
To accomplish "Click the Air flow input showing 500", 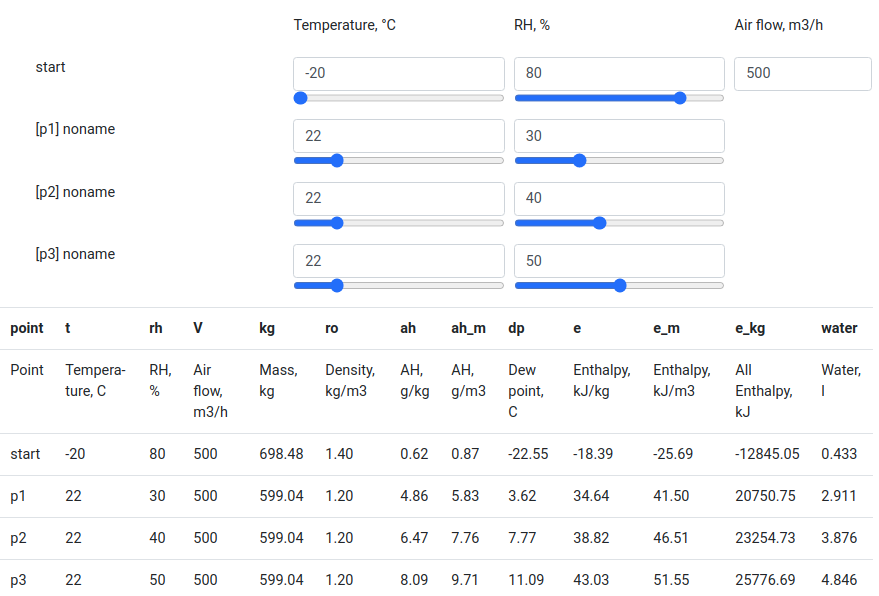I will pyautogui.click(x=802, y=74).
